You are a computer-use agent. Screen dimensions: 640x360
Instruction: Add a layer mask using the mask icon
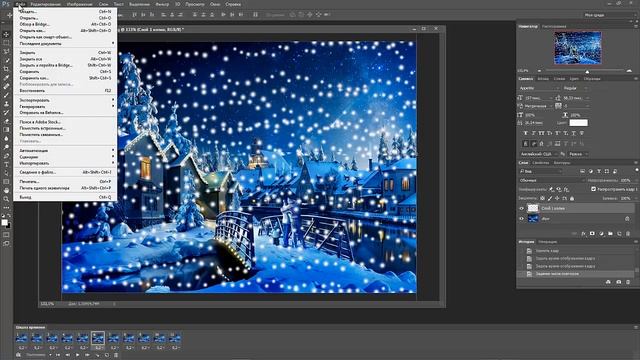(592, 233)
